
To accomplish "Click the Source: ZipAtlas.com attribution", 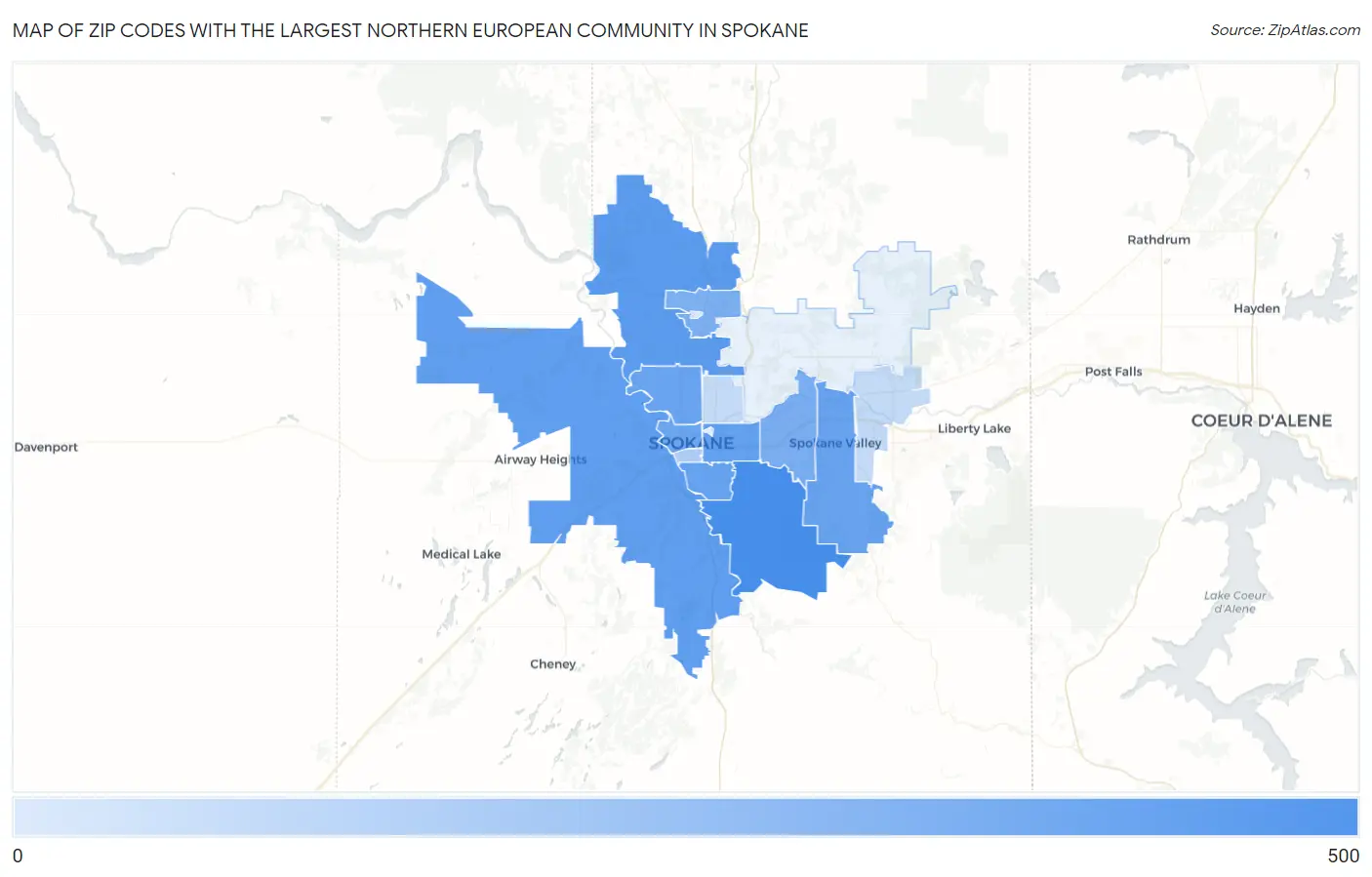I will [x=1285, y=30].
